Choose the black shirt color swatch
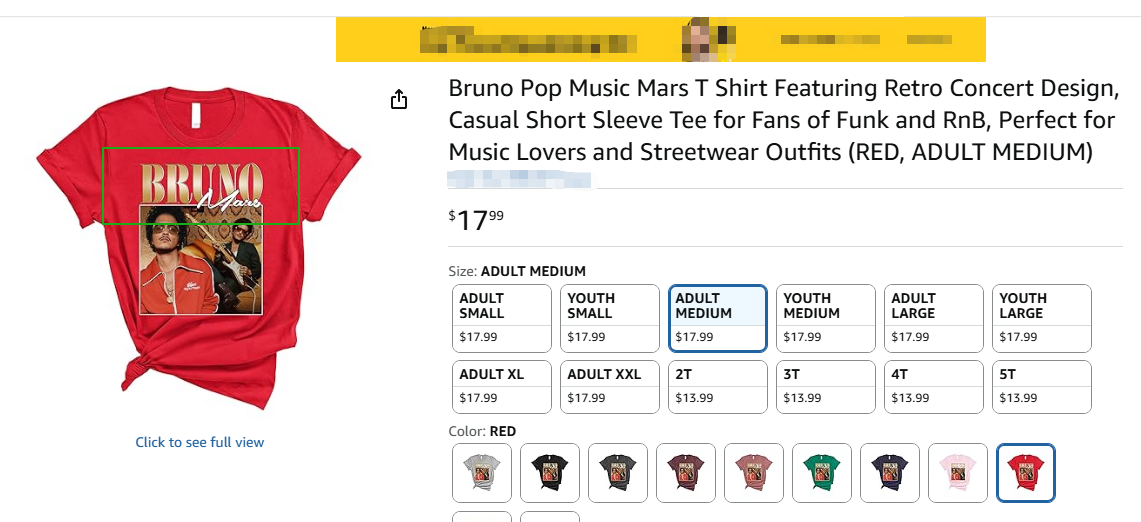 coord(550,472)
